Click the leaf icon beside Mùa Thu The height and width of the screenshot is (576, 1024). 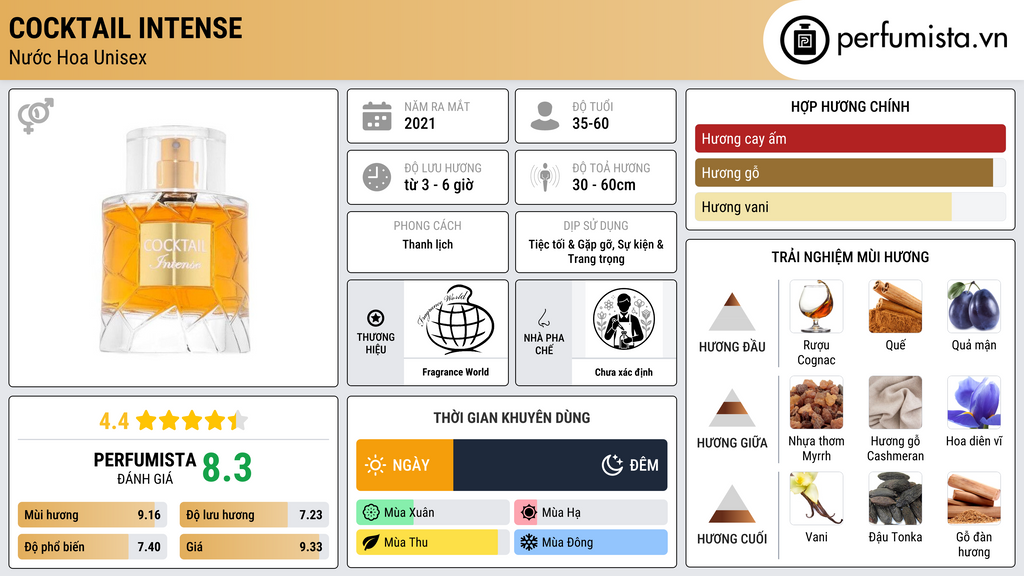click(x=371, y=542)
